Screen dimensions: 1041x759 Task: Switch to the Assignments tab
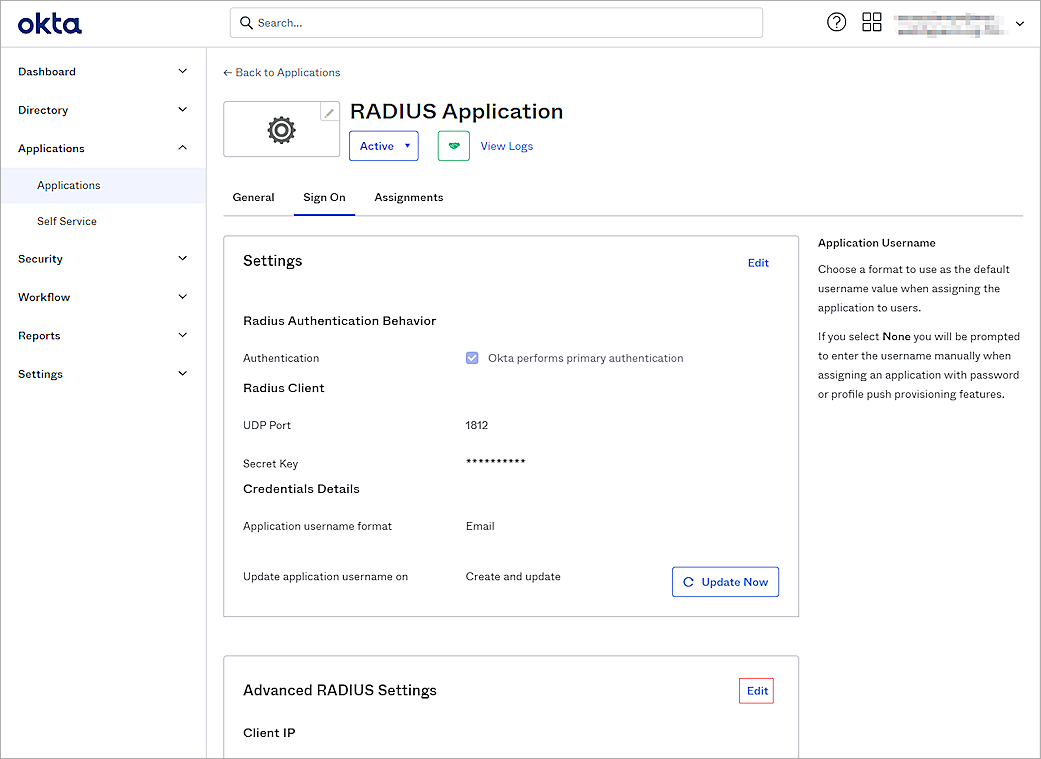click(x=408, y=197)
